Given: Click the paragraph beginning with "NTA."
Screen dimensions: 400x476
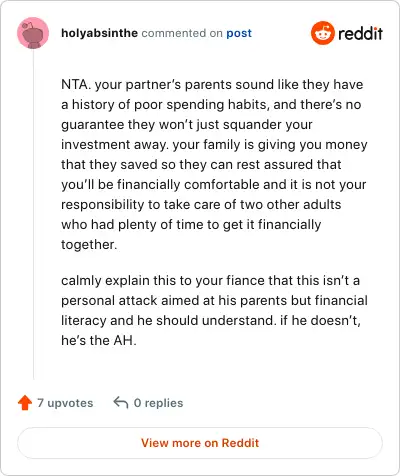Looking at the screenshot, I should coord(214,164).
